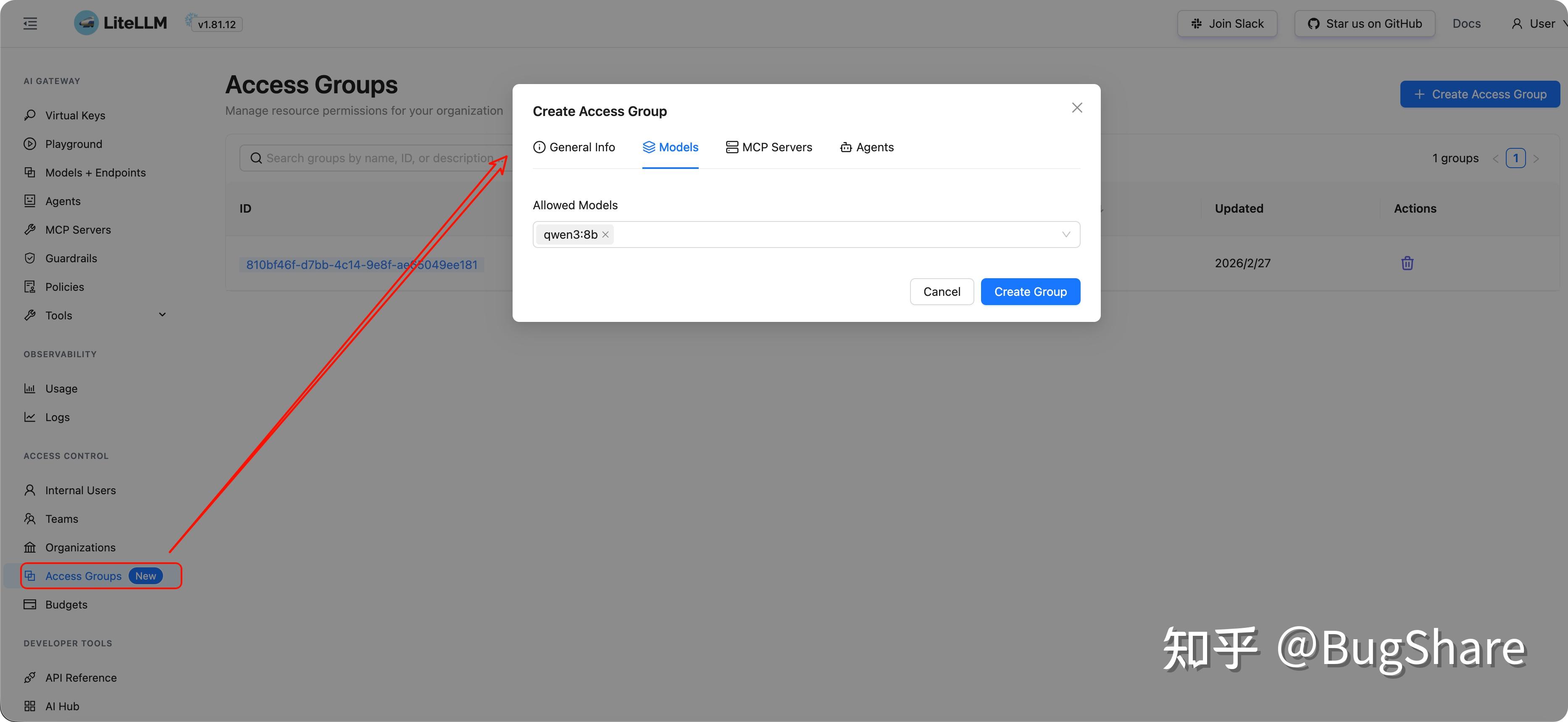Expand the Tools submenu chevron
Screen dimensions: 1568x722
tap(162, 315)
